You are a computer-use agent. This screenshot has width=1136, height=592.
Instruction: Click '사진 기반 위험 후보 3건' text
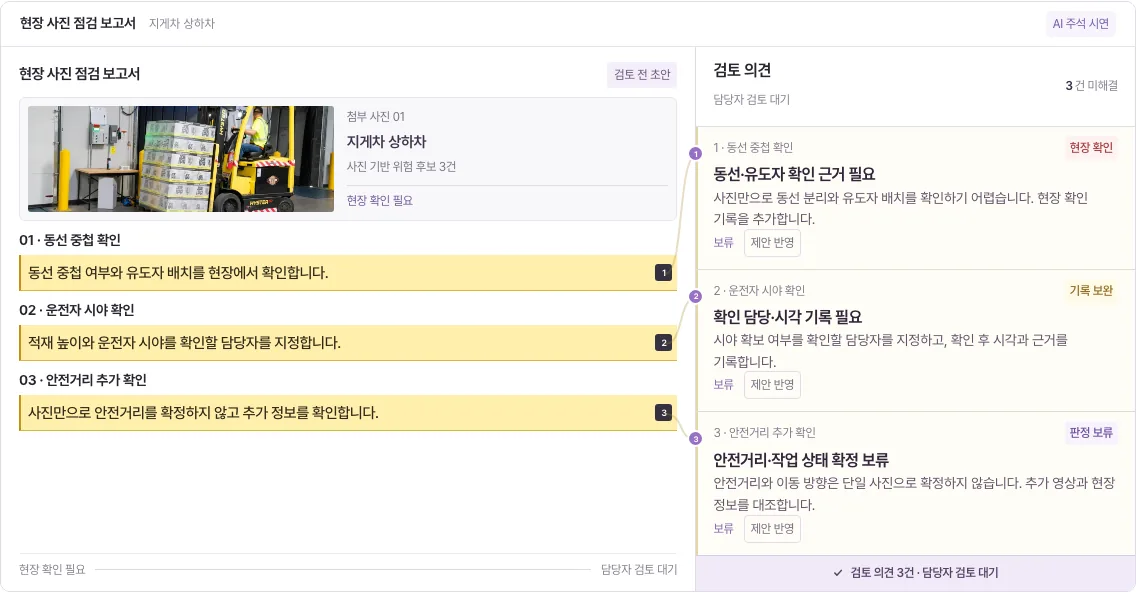401,167
